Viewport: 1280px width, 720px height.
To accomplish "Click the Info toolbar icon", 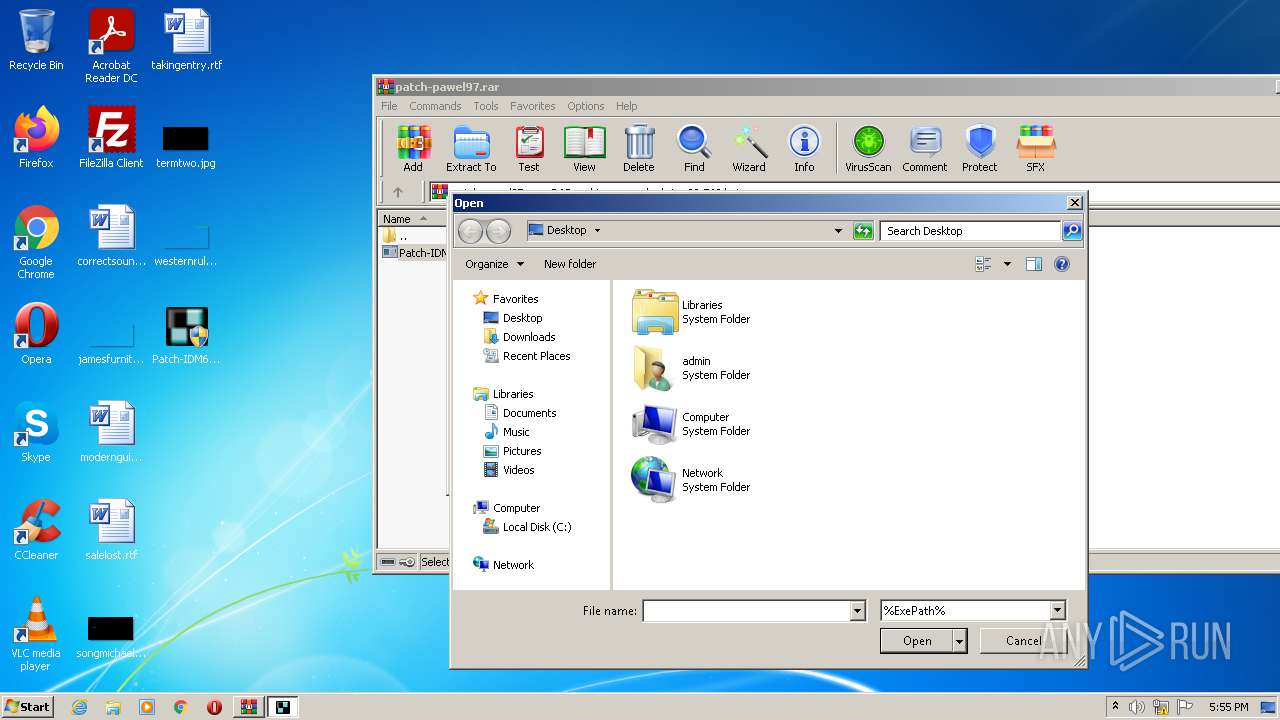I will pos(804,149).
